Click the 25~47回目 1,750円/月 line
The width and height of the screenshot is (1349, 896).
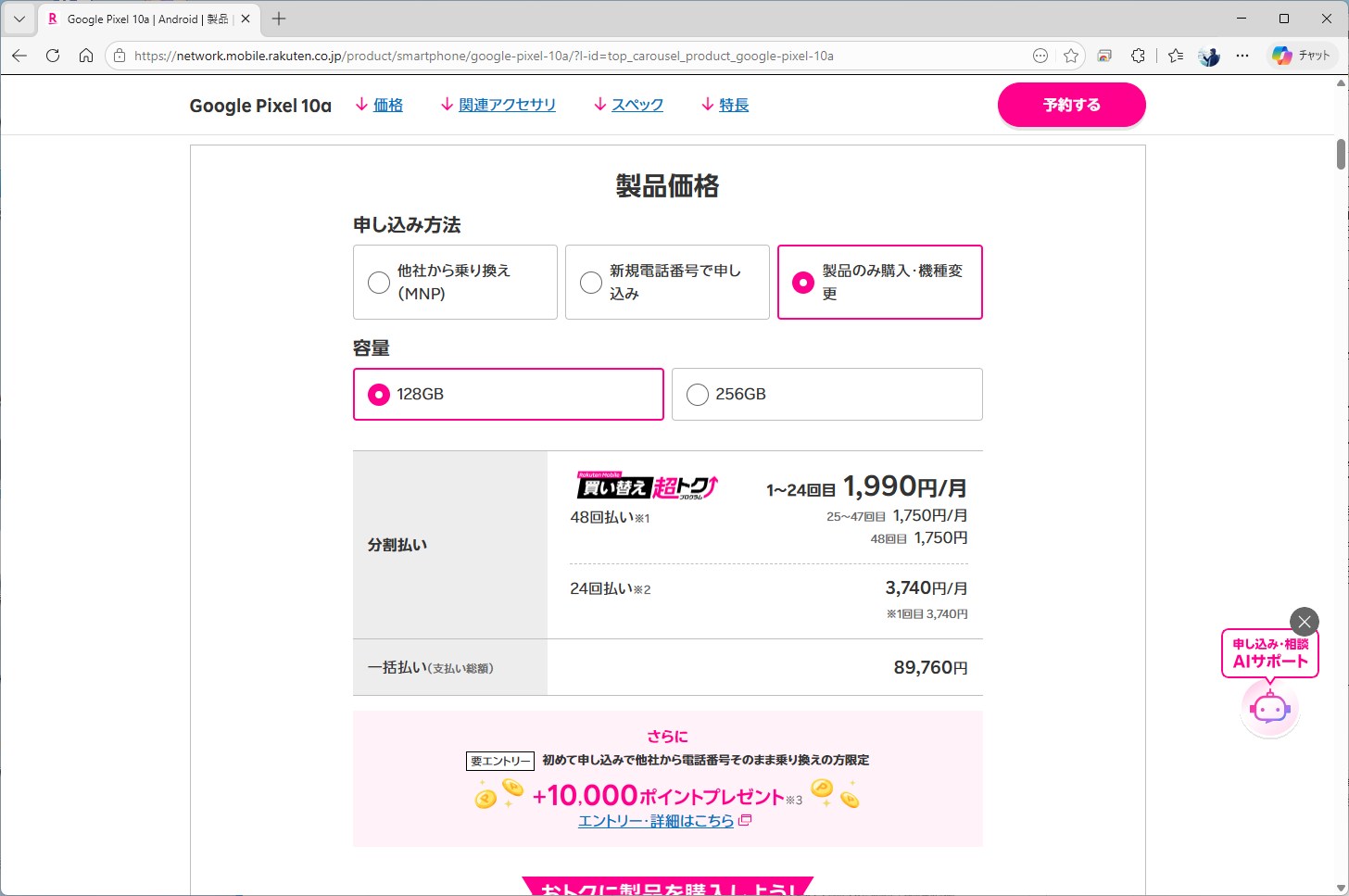[x=897, y=516]
